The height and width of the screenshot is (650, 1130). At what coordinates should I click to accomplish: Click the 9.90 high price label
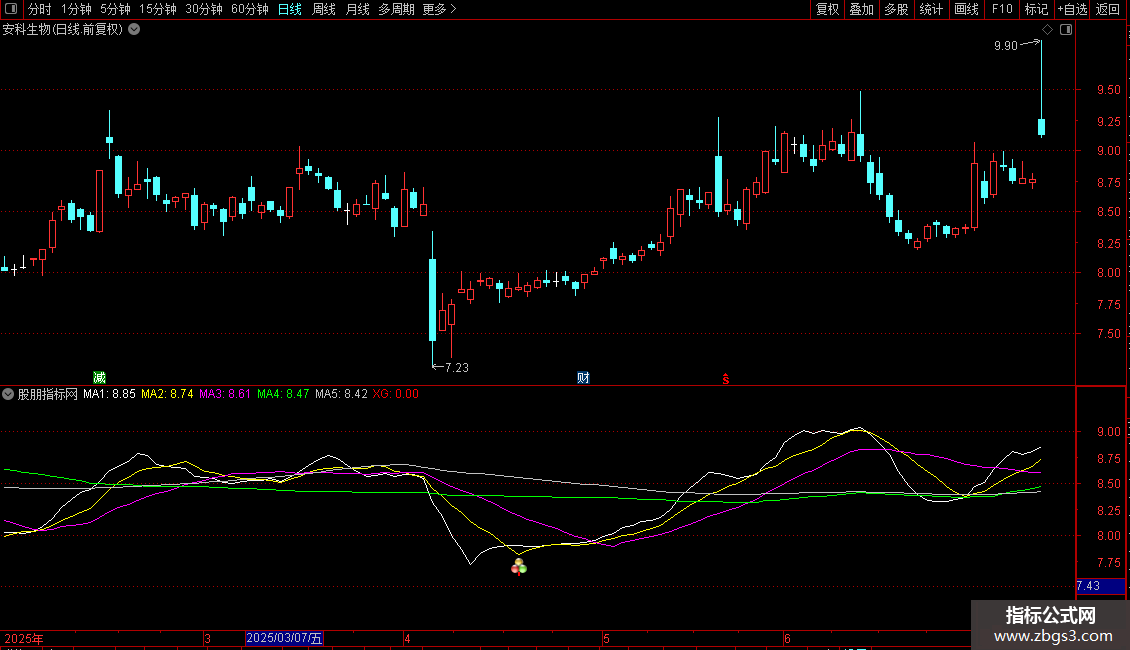pyautogui.click(x=1005, y=46)
